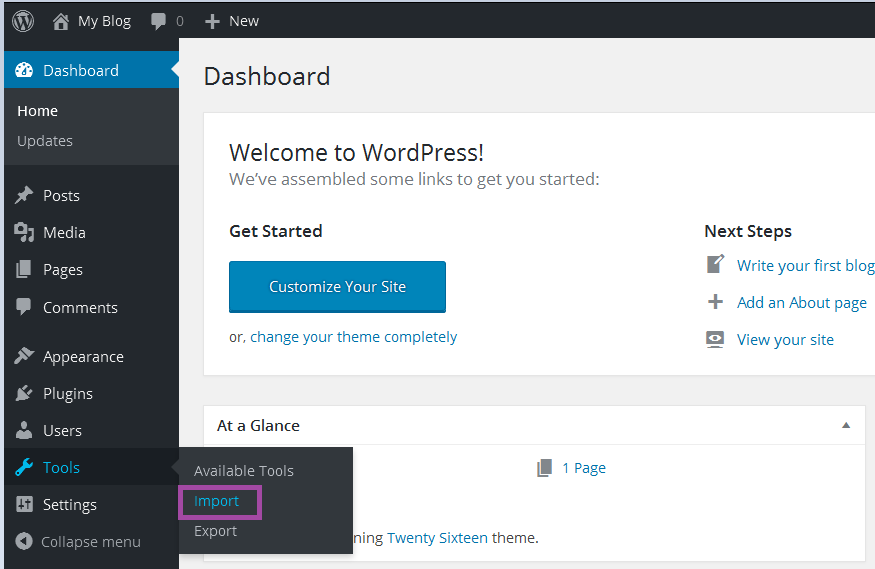
Task: Click the WordPress logo icon
Action: click(x=23, y=21)
